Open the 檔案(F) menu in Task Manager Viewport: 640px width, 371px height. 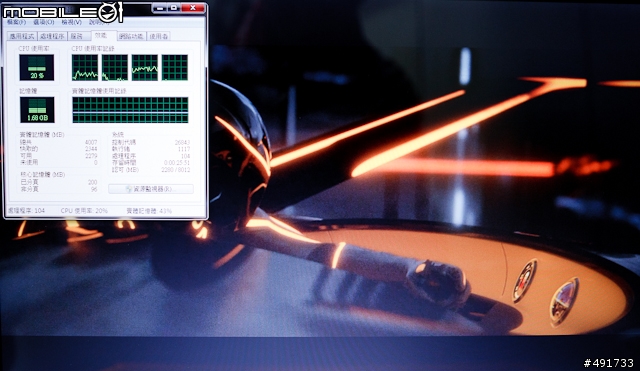pos(16,22)
